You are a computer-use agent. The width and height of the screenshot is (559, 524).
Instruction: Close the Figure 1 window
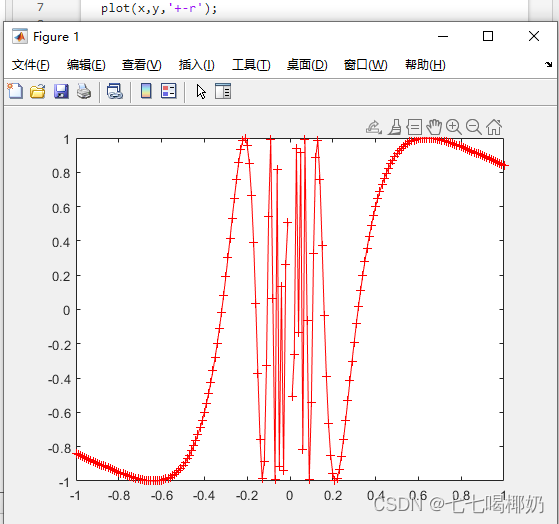point(534,36)
